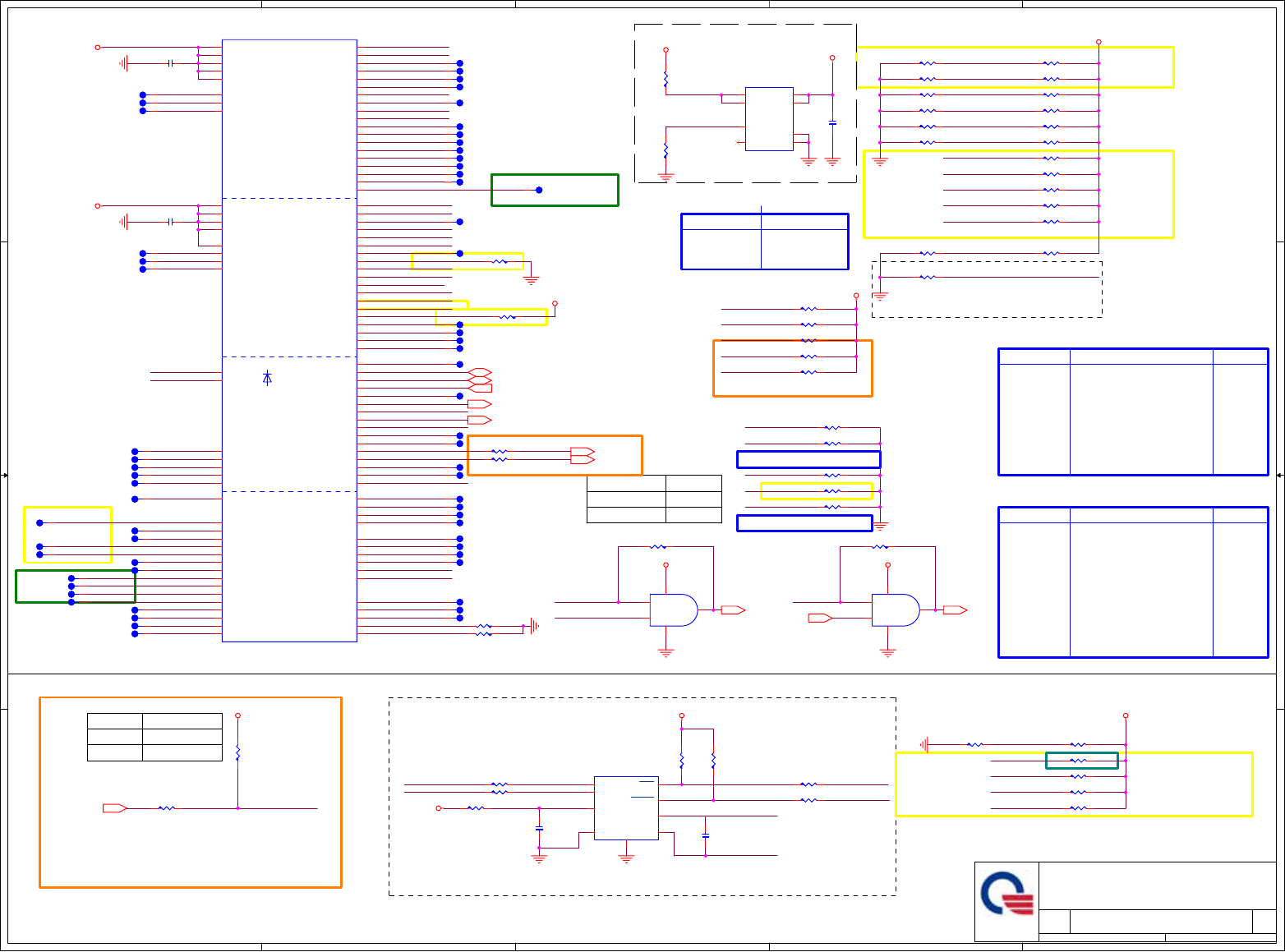Select the left AND gate symbol
The width and height of the screenshot is (1285, 952).
click(x=674, y=610)
